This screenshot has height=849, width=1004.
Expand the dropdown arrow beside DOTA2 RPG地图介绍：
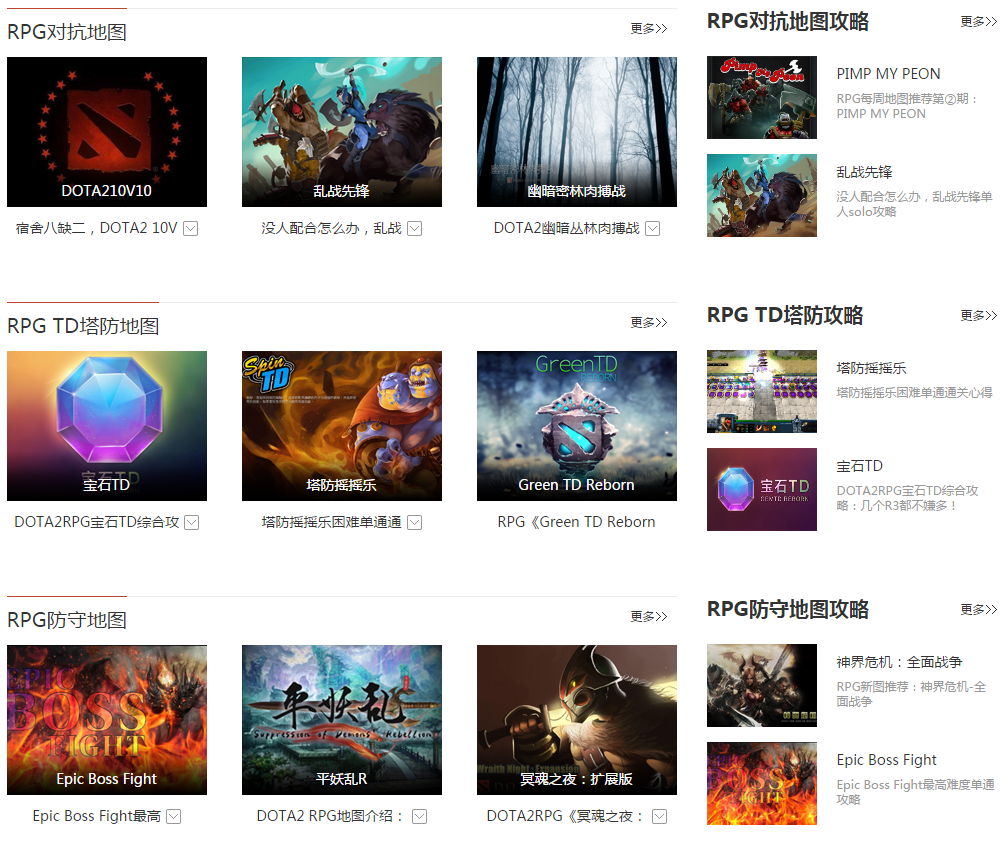click(x=419, y=816)
